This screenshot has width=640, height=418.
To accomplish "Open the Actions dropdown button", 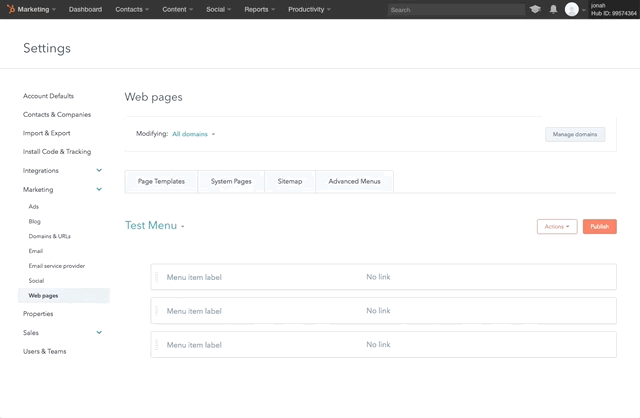I will click(x=556, y=227).
